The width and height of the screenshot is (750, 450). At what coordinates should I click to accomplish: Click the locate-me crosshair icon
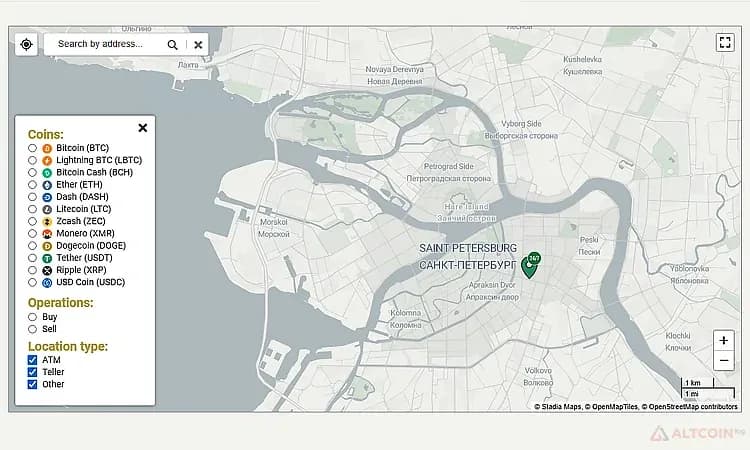point(26,44)
